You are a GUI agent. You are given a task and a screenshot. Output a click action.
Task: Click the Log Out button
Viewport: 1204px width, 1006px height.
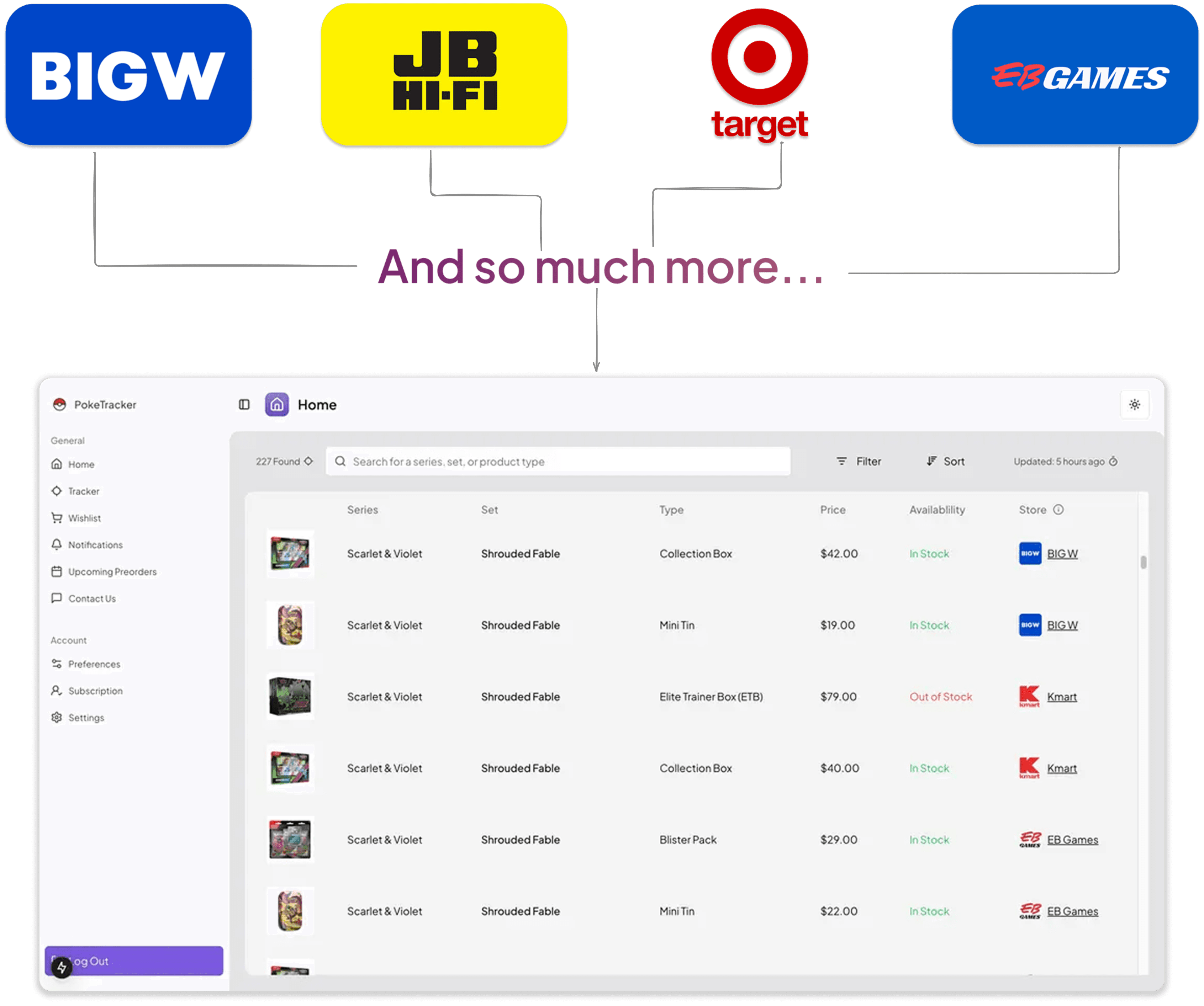[x=134, y=961]
